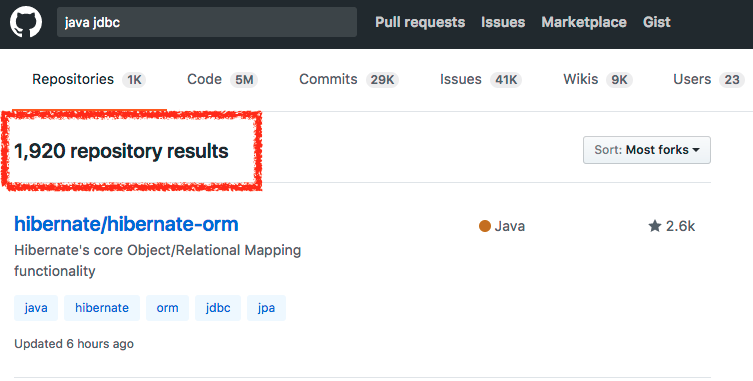This screenshot has height=381, width=753.
Task: Select the Repositories results tab
Action: (x=89, y=79)
